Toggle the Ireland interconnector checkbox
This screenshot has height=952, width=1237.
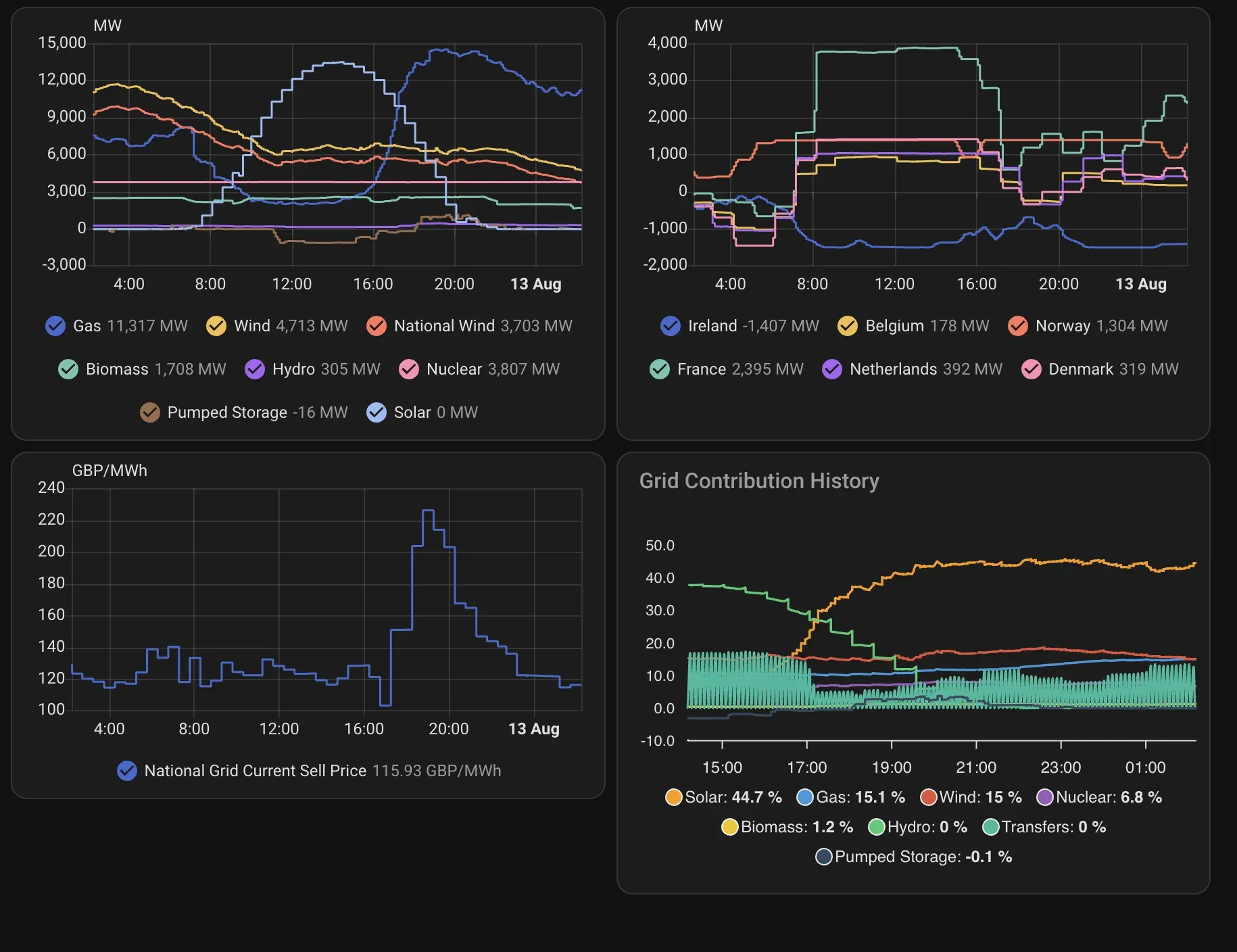(671, 326)
